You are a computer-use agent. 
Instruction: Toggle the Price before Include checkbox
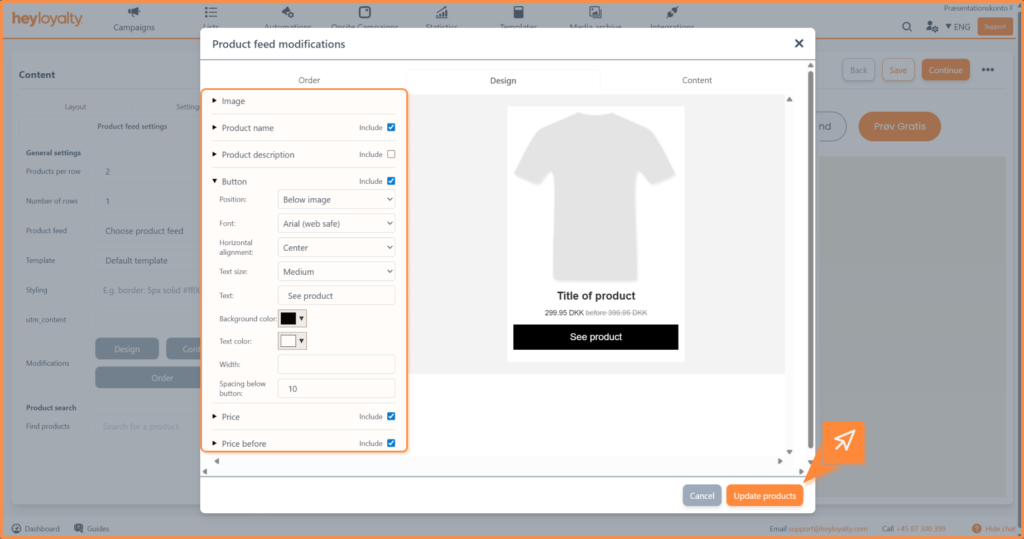[391, 443]
